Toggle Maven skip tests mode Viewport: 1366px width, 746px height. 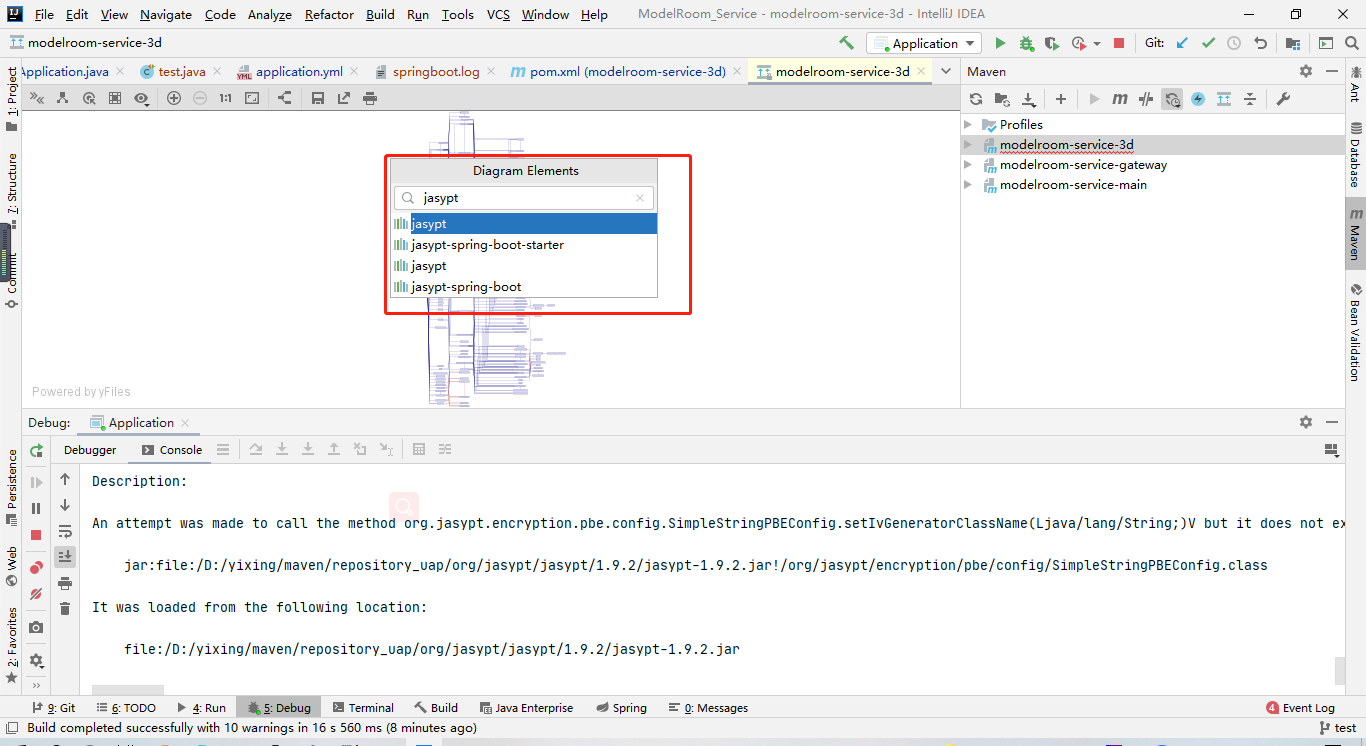tap(1198, 99)
